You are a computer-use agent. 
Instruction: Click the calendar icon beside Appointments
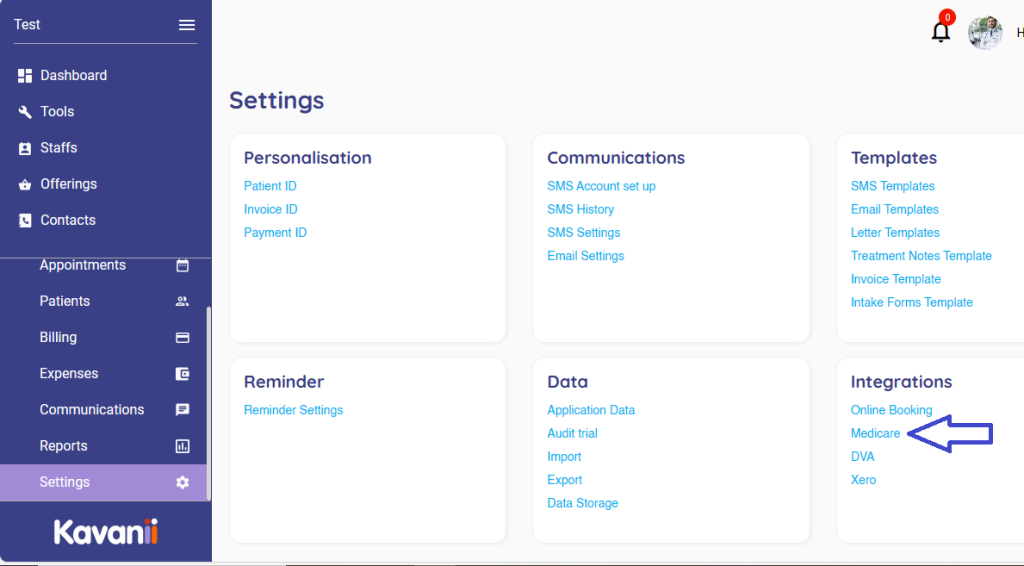coord(182,265)
